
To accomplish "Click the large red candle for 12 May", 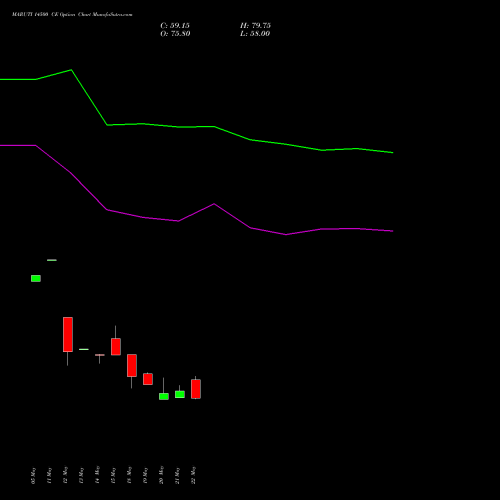I will [x=68, y=334].
